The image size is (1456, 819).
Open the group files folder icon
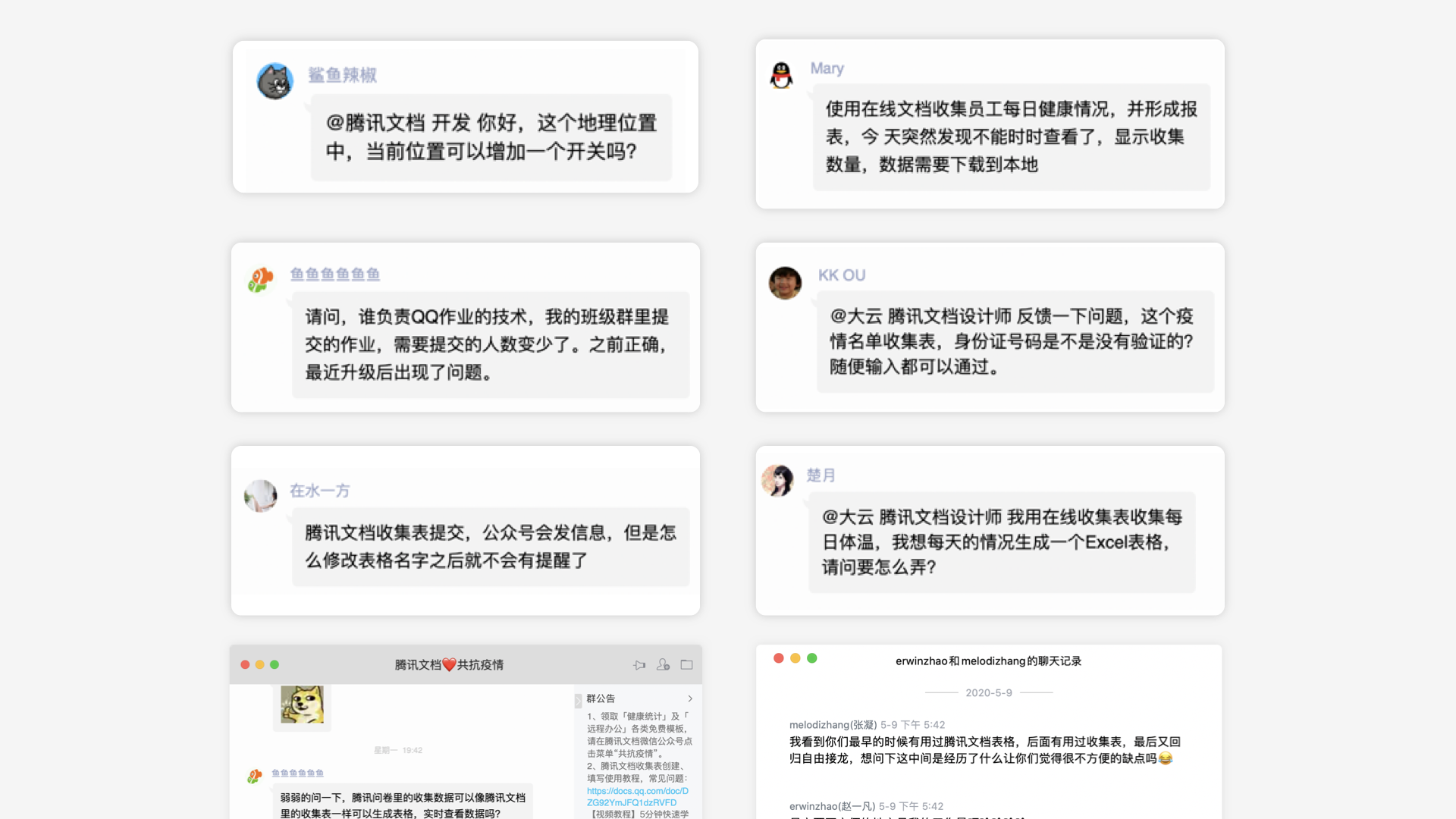pyautogui.click(x=686, y=665)
